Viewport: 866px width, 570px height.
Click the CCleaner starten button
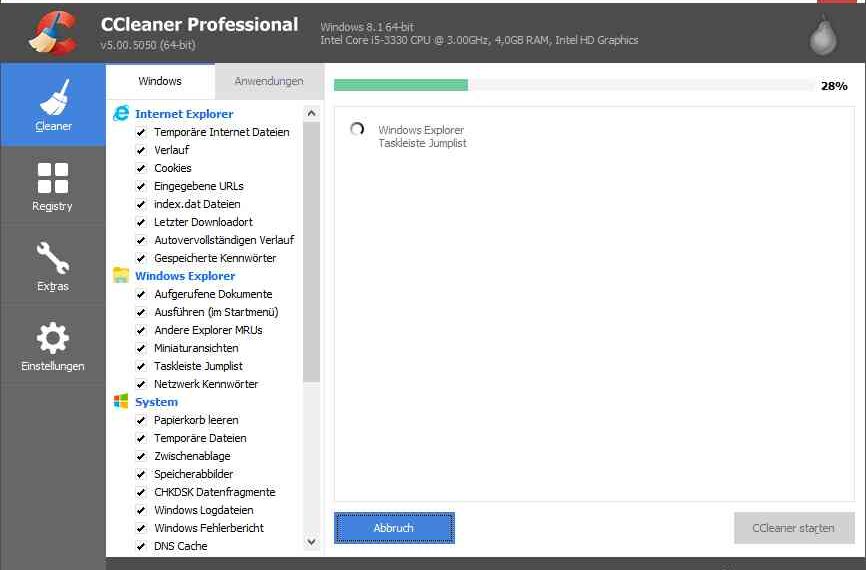(x=793, y=528)
